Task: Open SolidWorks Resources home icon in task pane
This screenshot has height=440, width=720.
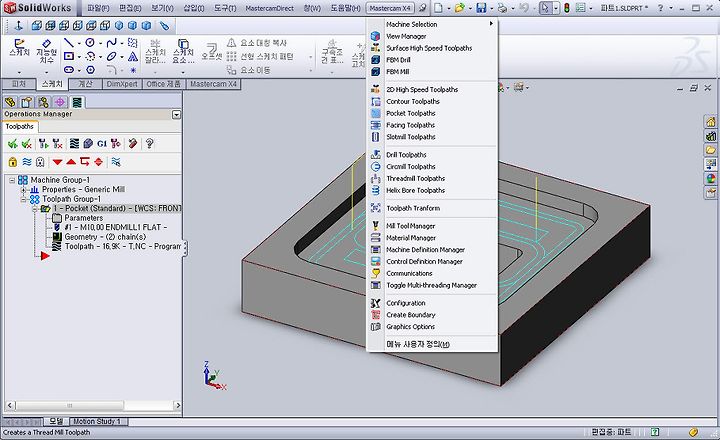Action: (x=710, y=122)
